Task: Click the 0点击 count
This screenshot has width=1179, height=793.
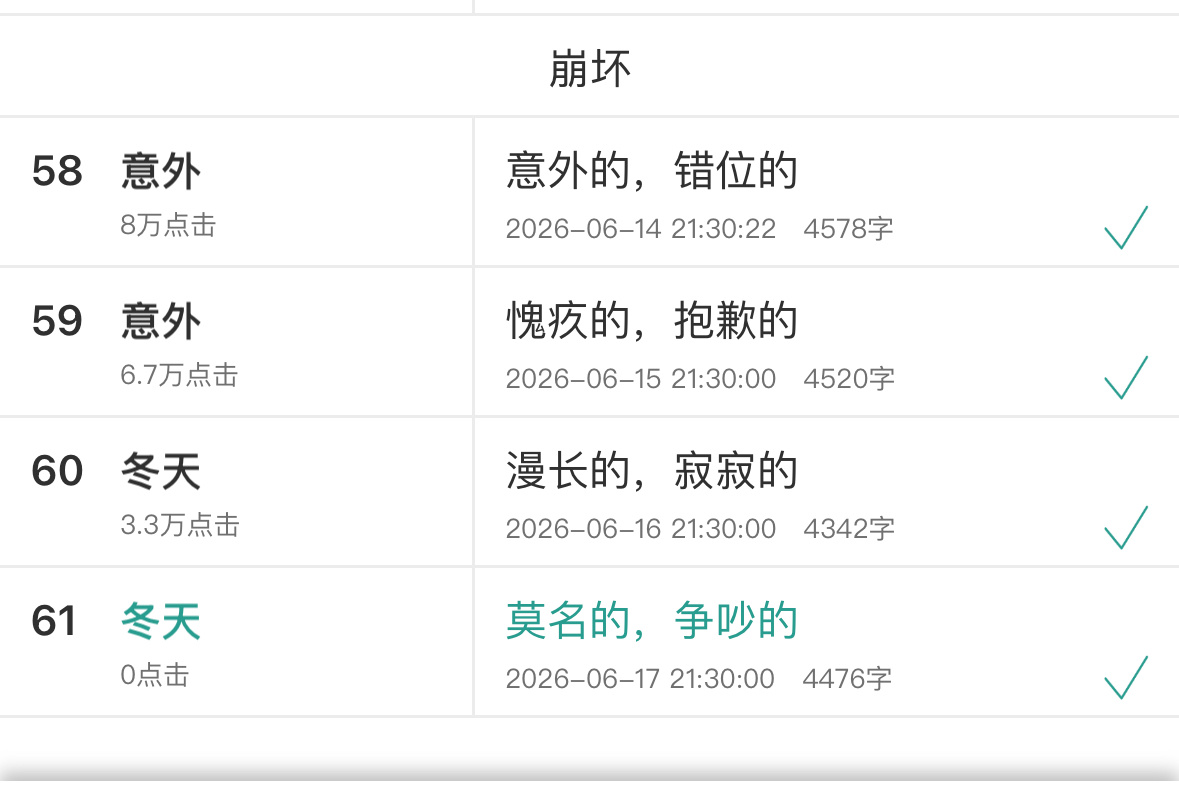Action: [154, 675]
